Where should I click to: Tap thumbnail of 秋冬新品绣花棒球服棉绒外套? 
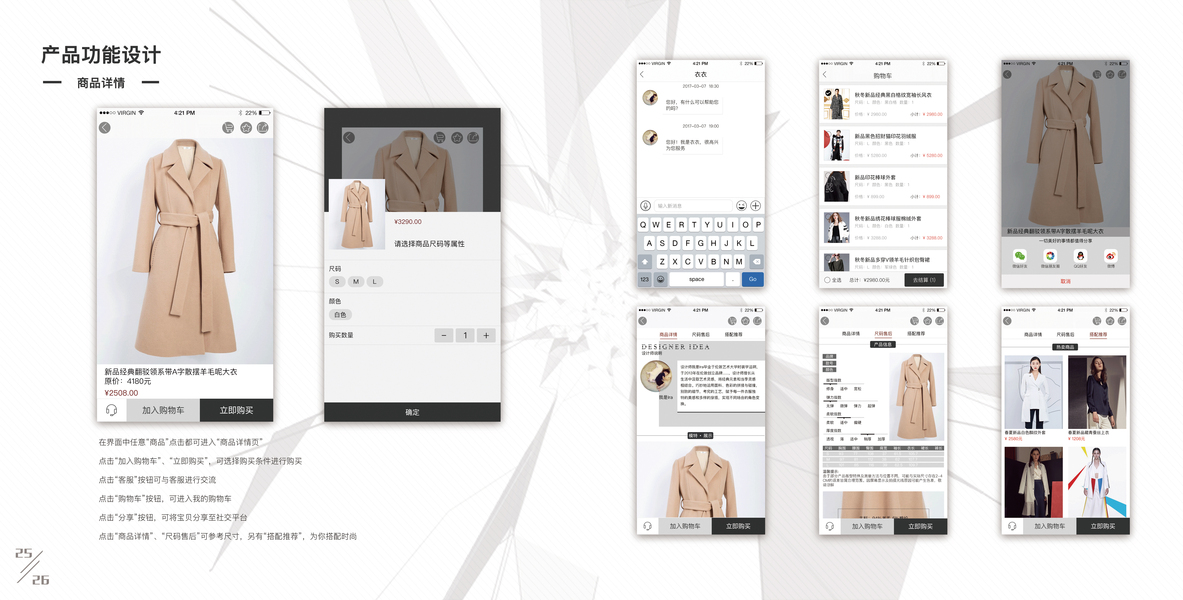836,226
